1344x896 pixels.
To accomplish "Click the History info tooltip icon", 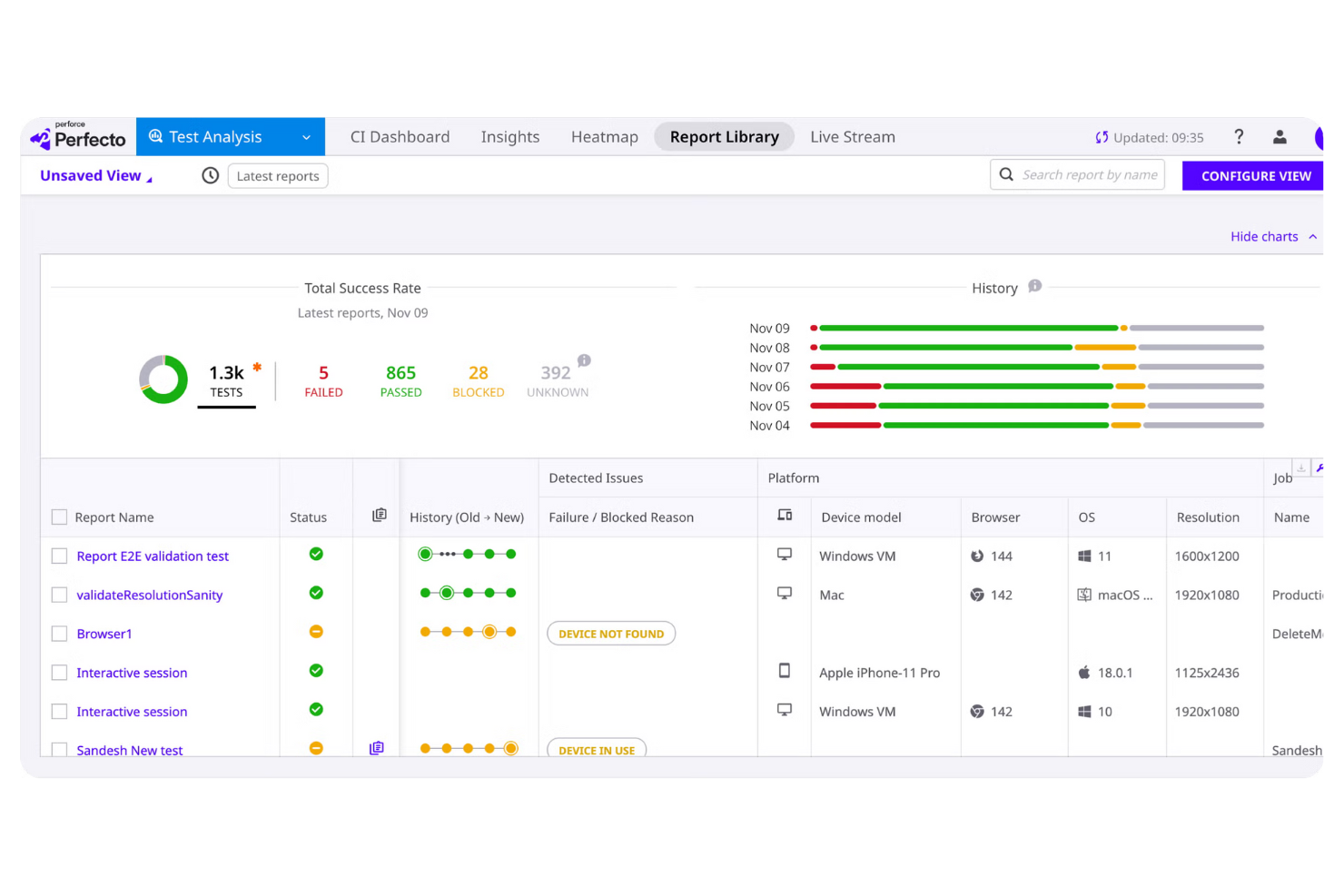I will (x=1034, y=286).
